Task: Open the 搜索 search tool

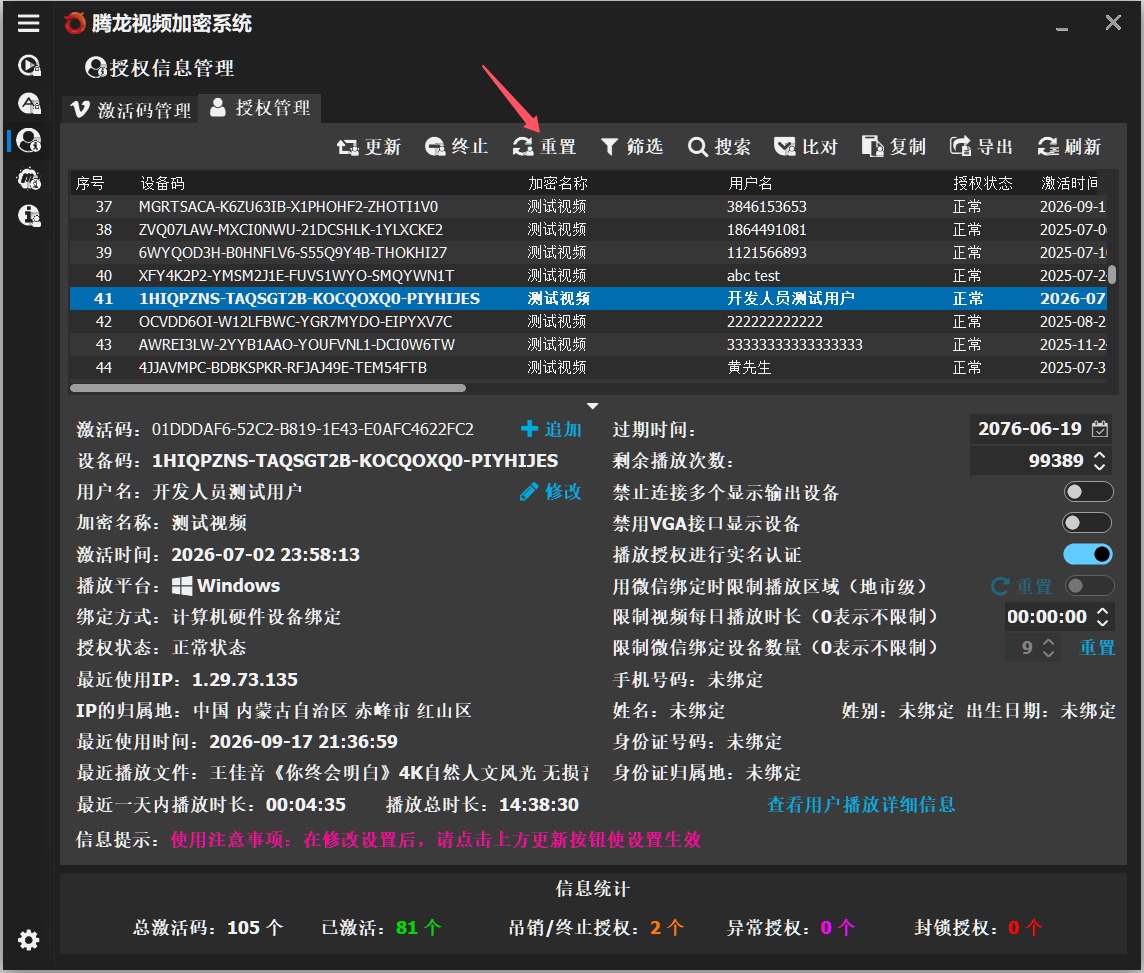Action: pos(719,147)
